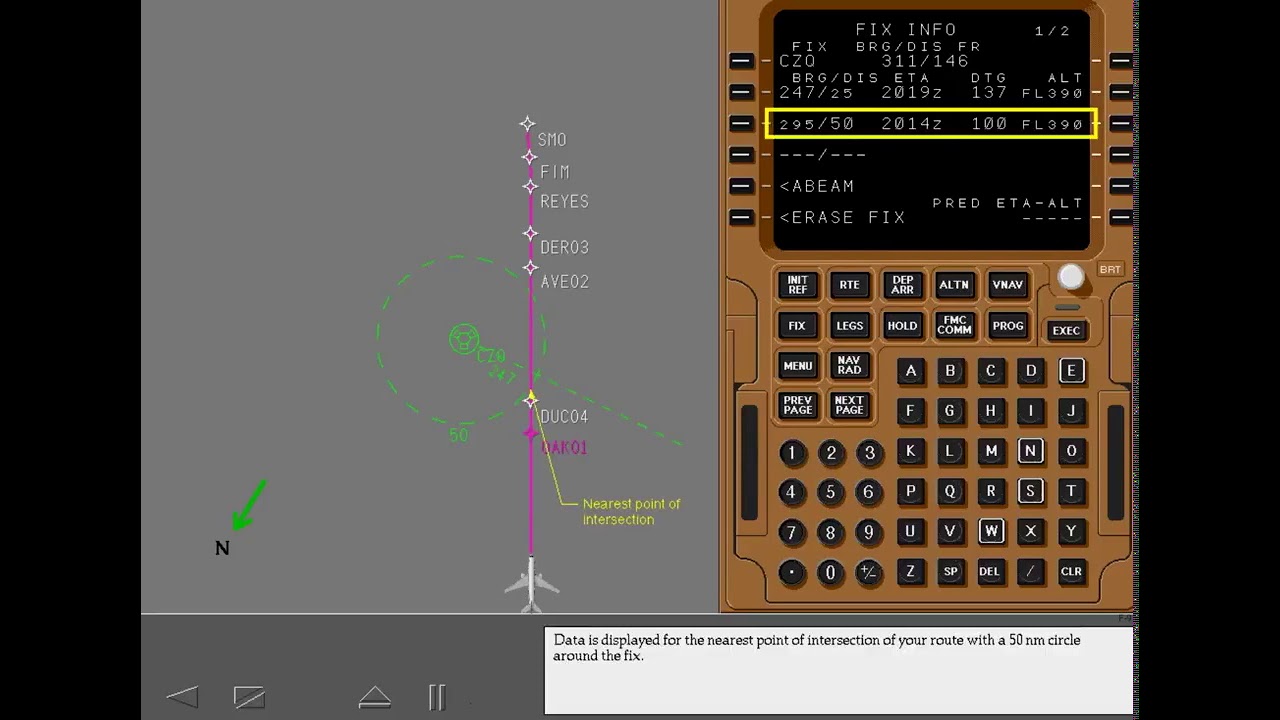Open the MENU key
Image resolution: width=1280 pixels, height=720 pixels.
click(x=797, y=366)
